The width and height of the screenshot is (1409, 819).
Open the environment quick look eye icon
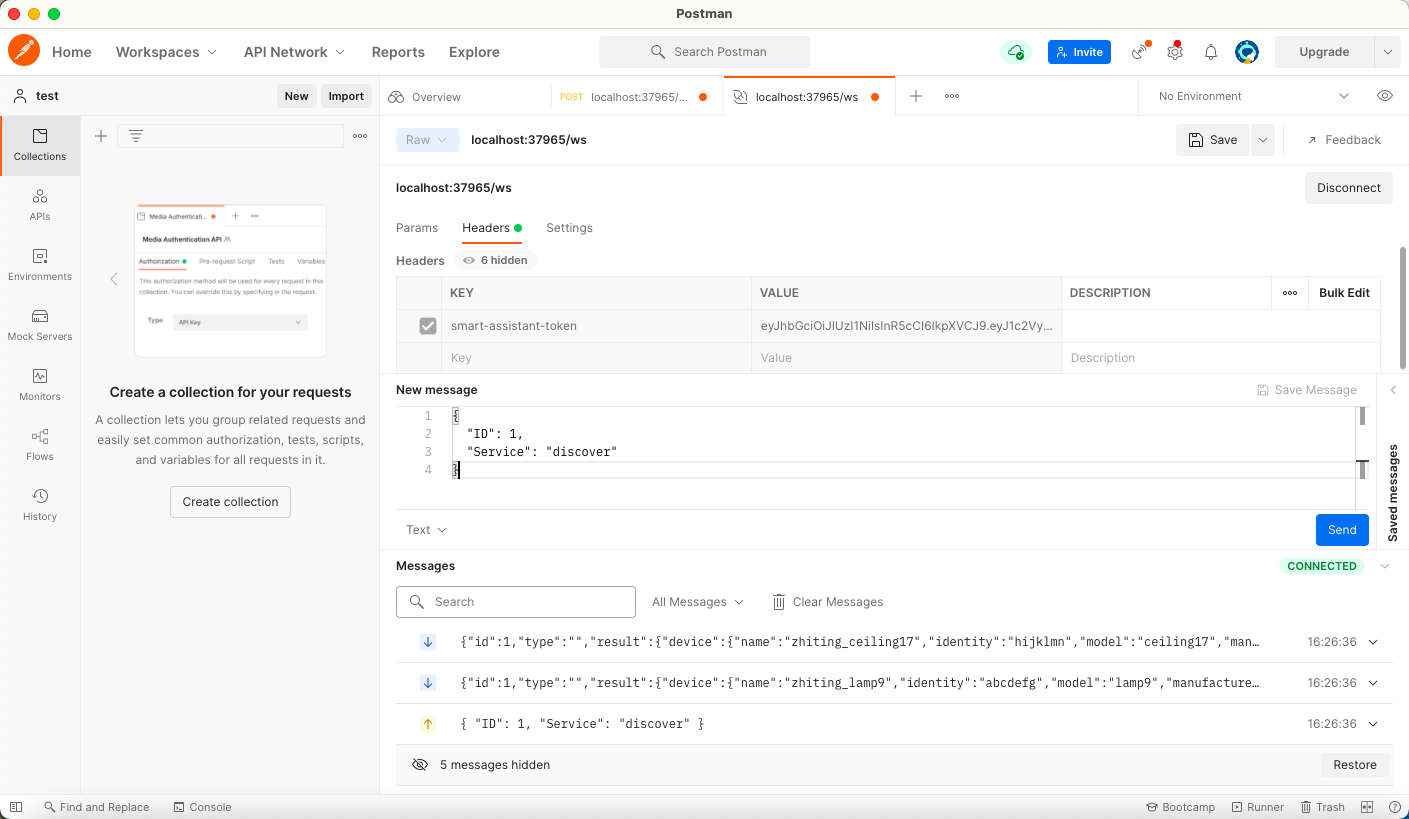pos(1385,96)
